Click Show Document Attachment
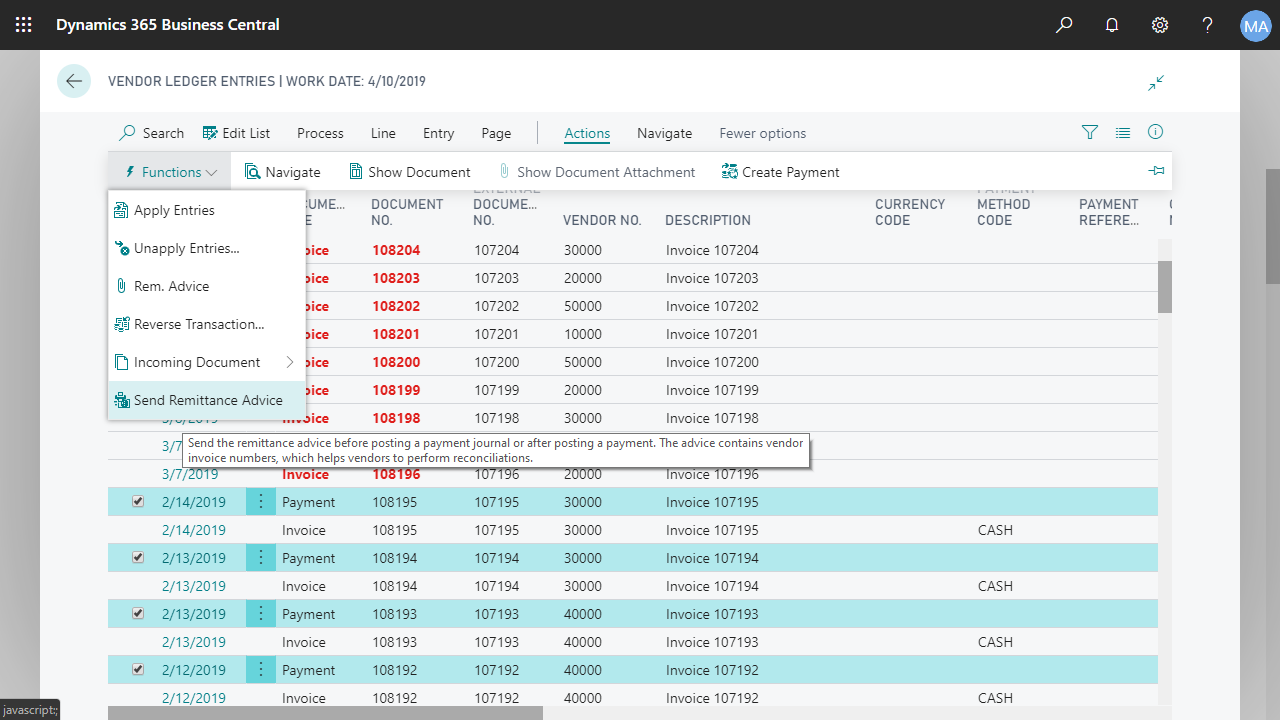The width and height of the screenshot is (1280, 720). [x=596, y=172]
